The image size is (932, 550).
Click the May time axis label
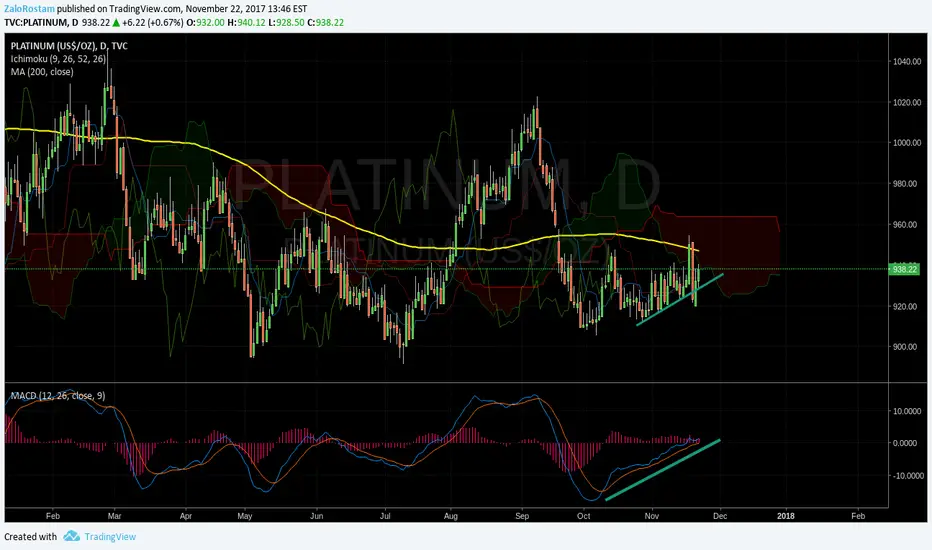coord(245,516)
